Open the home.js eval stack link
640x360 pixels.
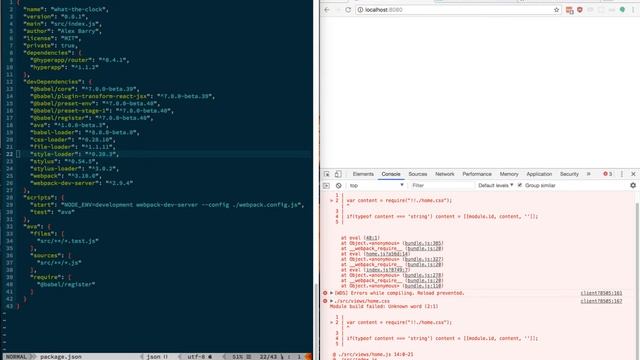coord(387,254)
